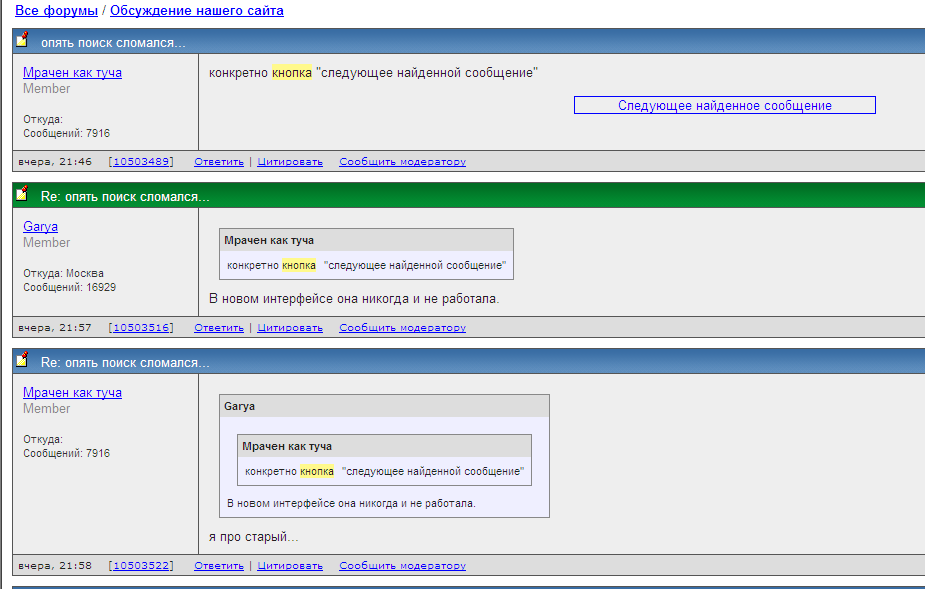Click the note icon of the third post

coord(22,360)
